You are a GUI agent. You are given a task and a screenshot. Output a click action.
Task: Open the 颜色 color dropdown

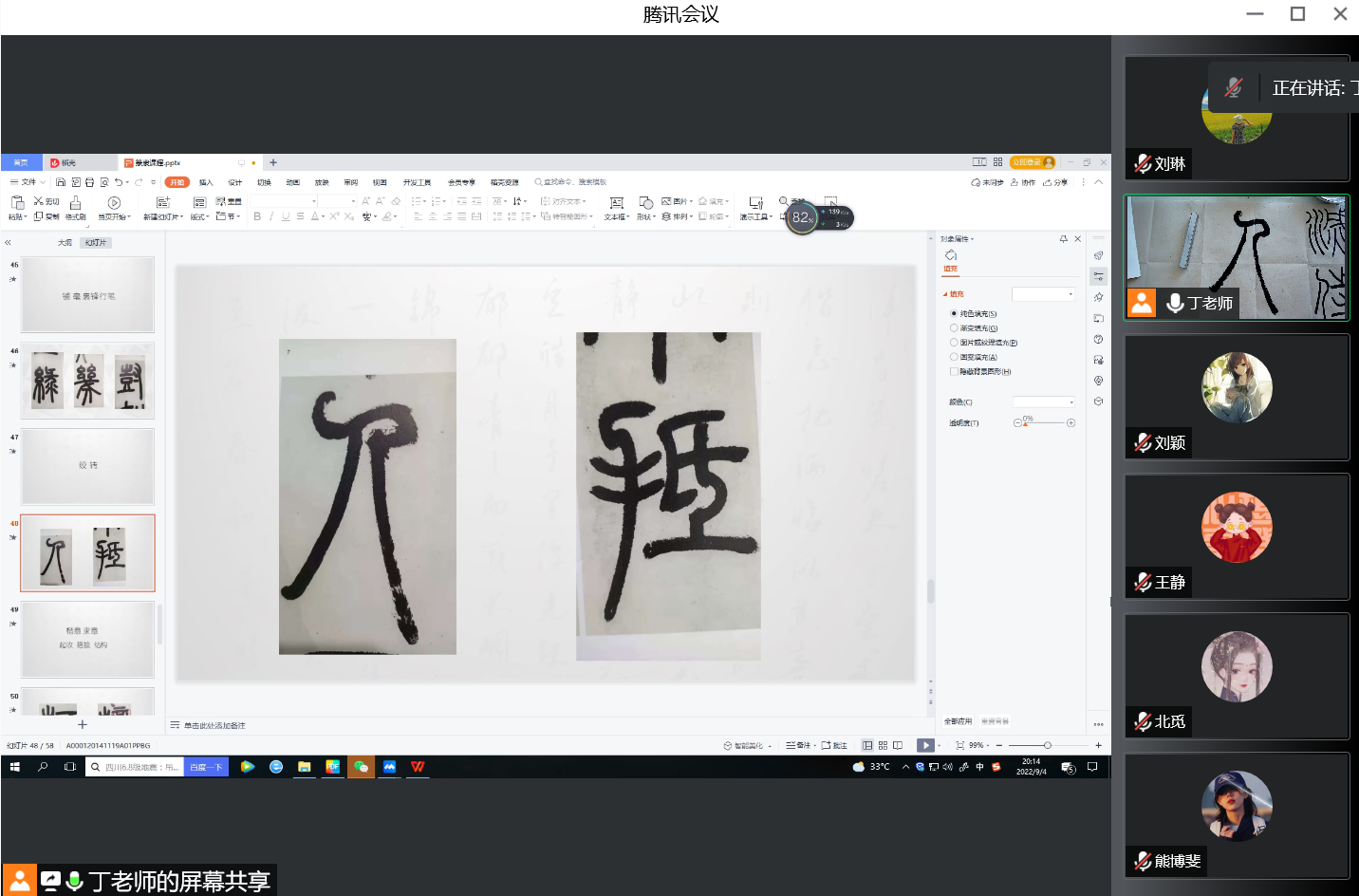[1044, 402]
